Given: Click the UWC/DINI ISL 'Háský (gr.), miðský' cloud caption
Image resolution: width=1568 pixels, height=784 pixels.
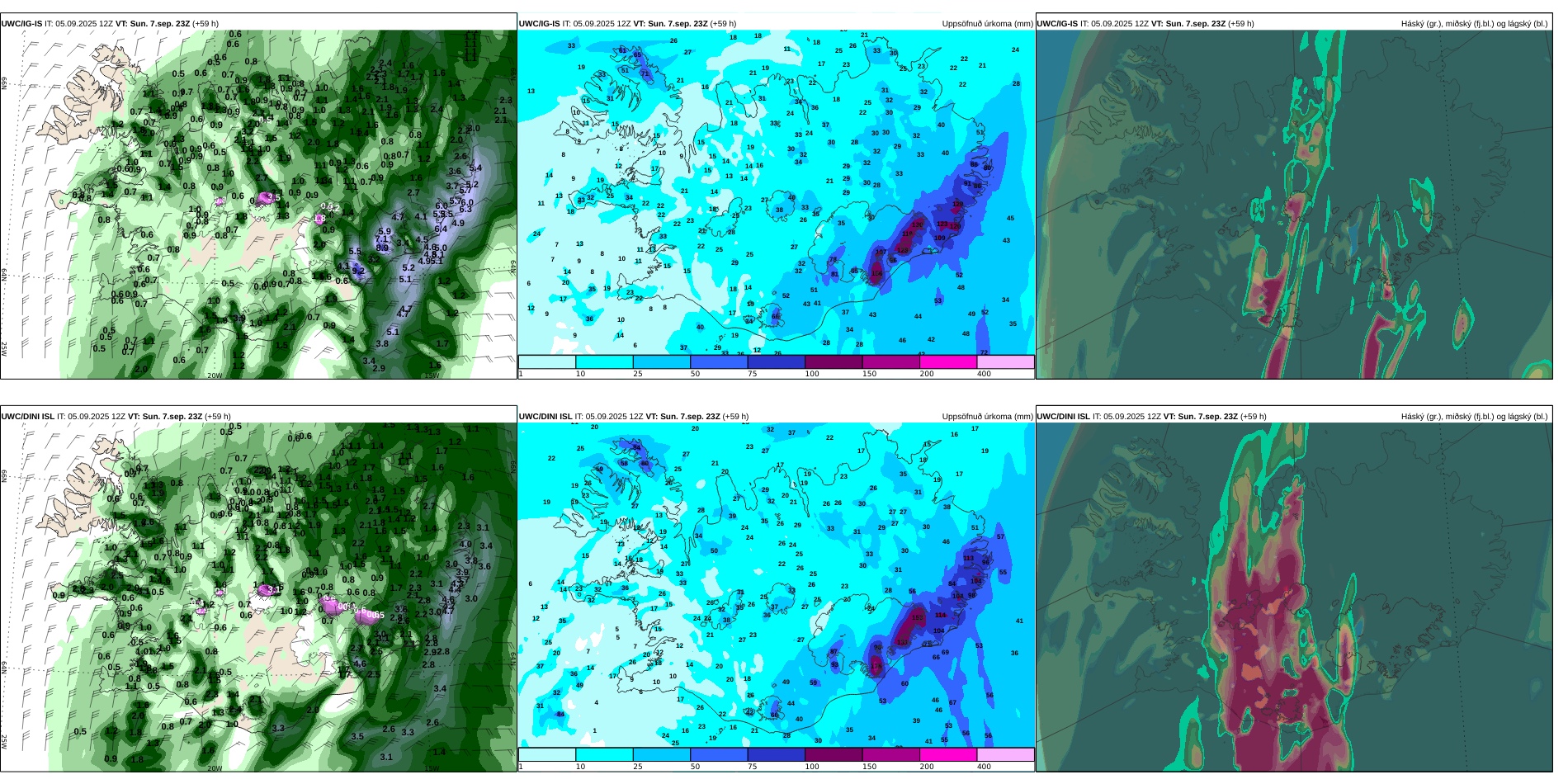Looking at the screenshot, I should 1474,417.
